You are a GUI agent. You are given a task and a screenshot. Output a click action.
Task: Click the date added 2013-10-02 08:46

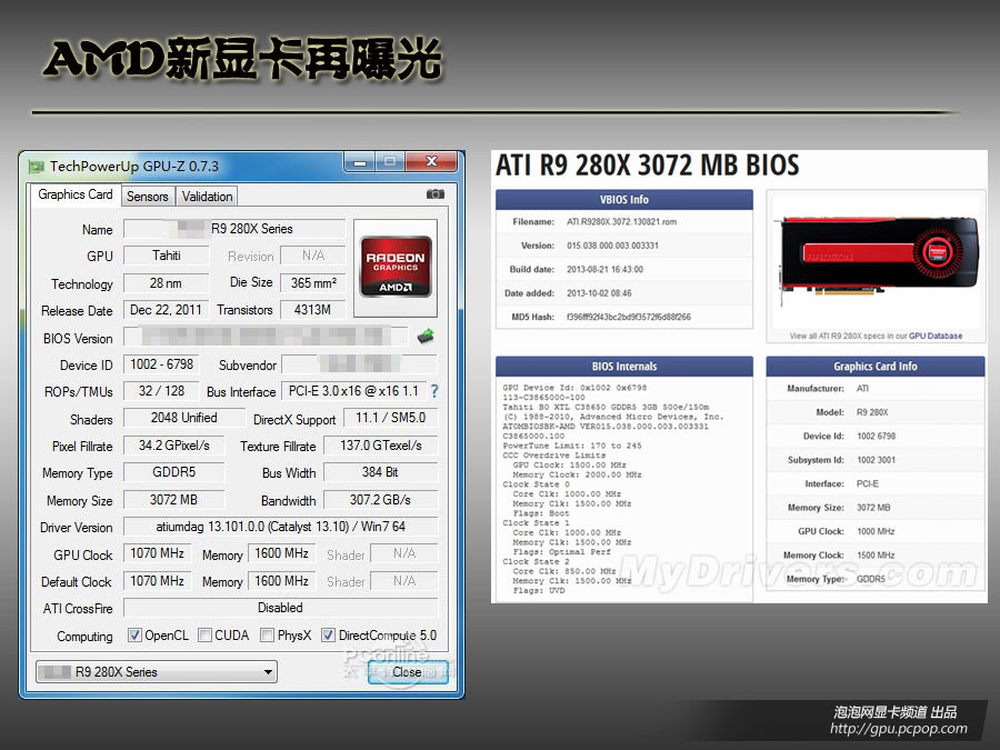pyautogui.click(x=599, y=293)
